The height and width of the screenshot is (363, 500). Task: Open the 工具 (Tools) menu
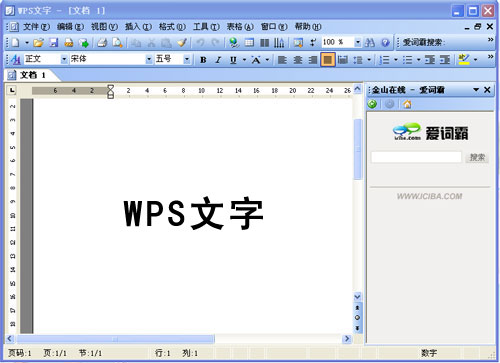coord(206,26)
